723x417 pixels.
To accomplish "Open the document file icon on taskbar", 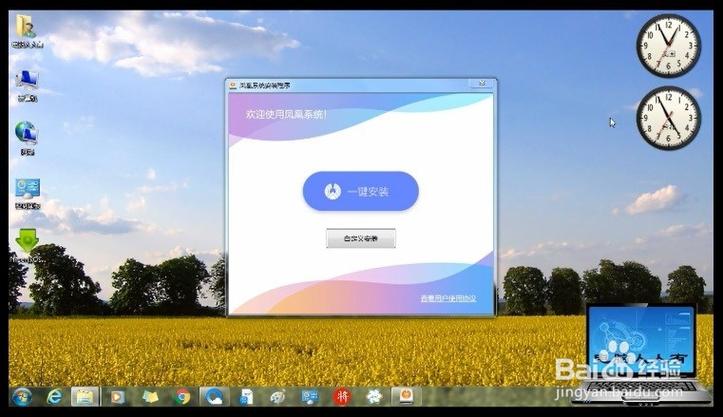I will (x=247, y=396).
